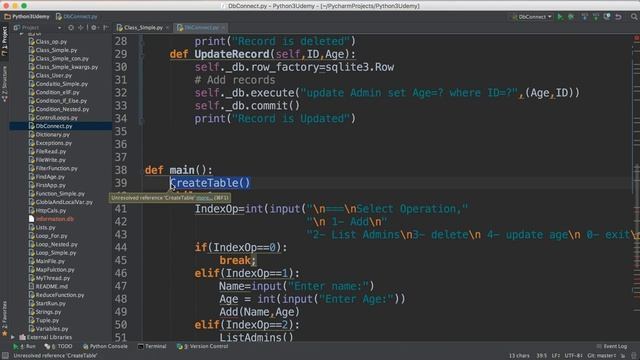Select Variables.py file
Screen dimensions: 640x360
[52, 329]
